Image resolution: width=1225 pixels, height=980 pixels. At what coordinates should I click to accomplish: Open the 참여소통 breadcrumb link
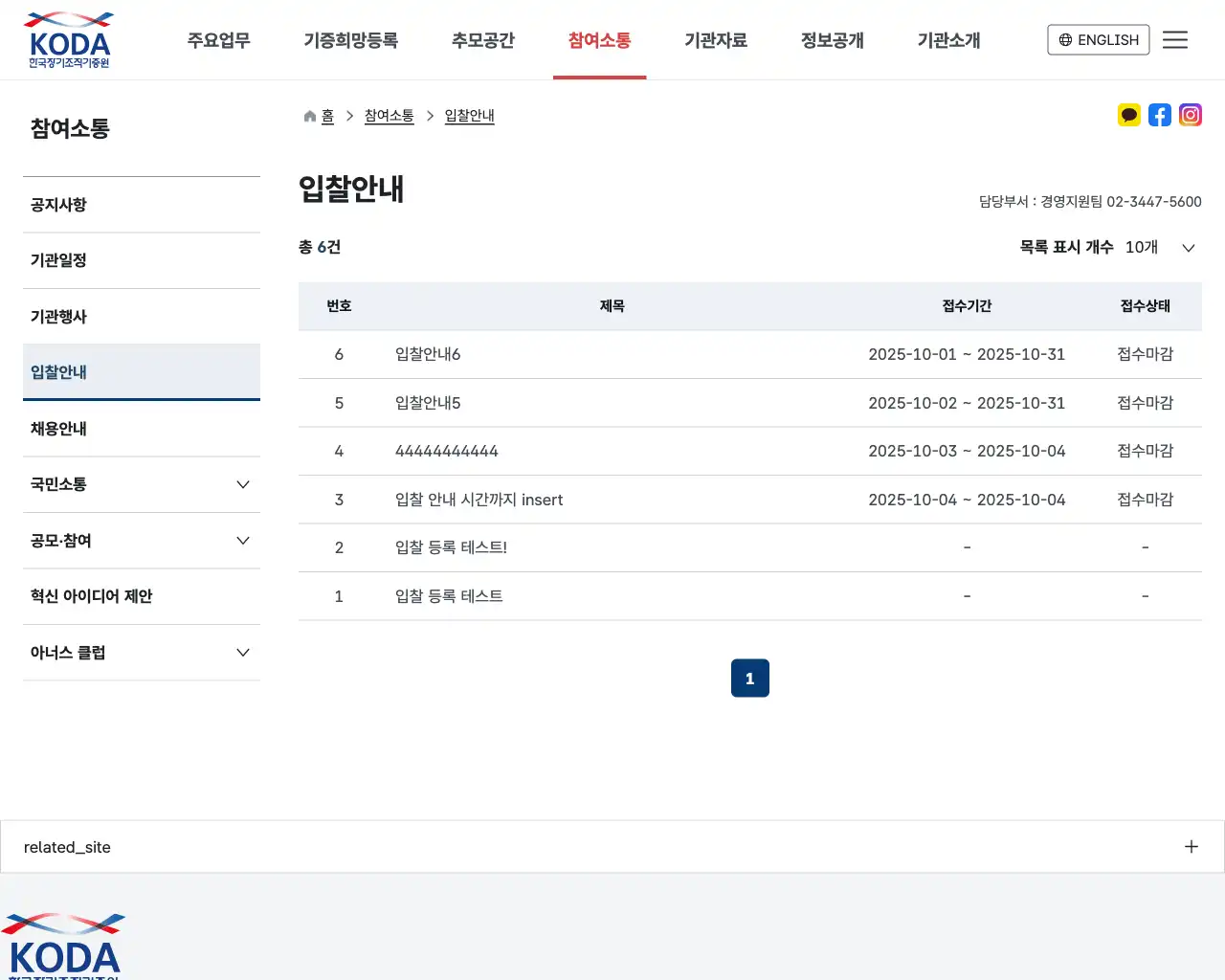389,115
